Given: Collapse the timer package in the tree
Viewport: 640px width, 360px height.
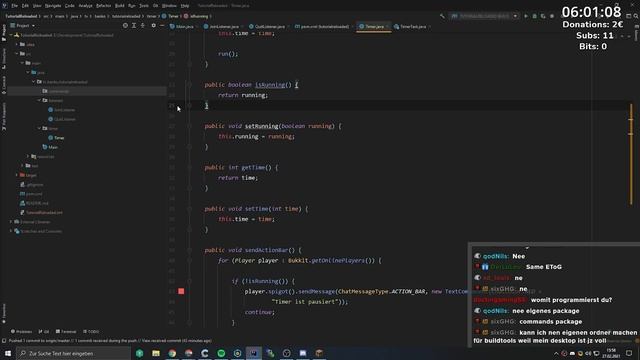Looking at the screenshot, I should click(x=40, y=129).
